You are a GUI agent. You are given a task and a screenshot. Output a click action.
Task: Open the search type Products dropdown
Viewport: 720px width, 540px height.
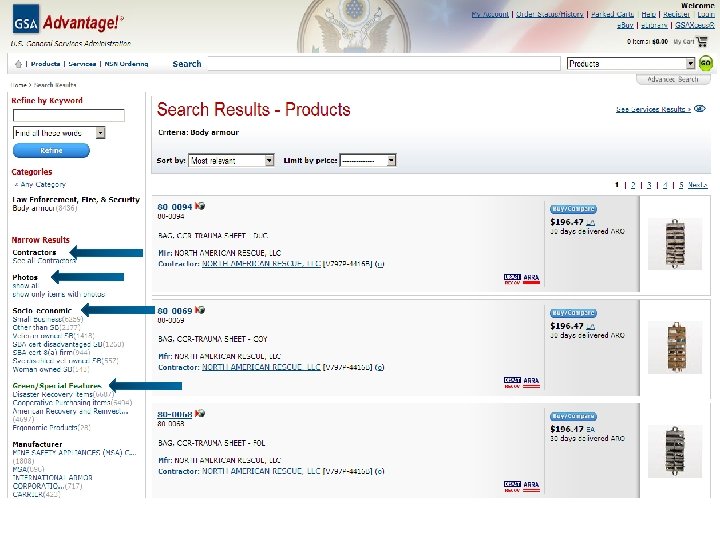tap(631, 63)
